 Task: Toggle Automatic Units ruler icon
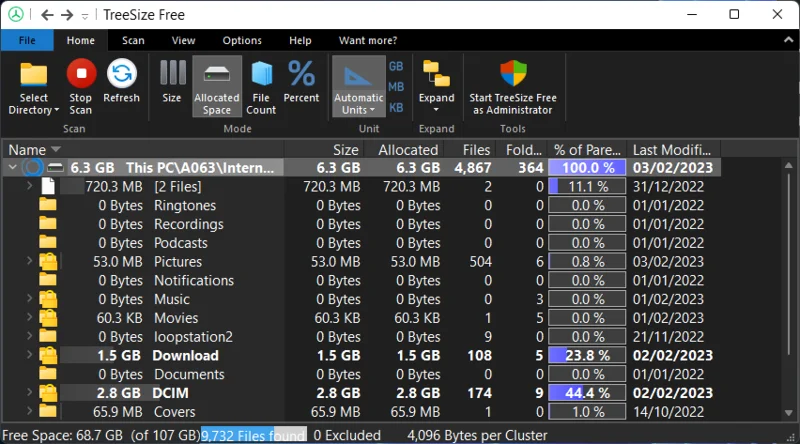[x=358, y=76]
